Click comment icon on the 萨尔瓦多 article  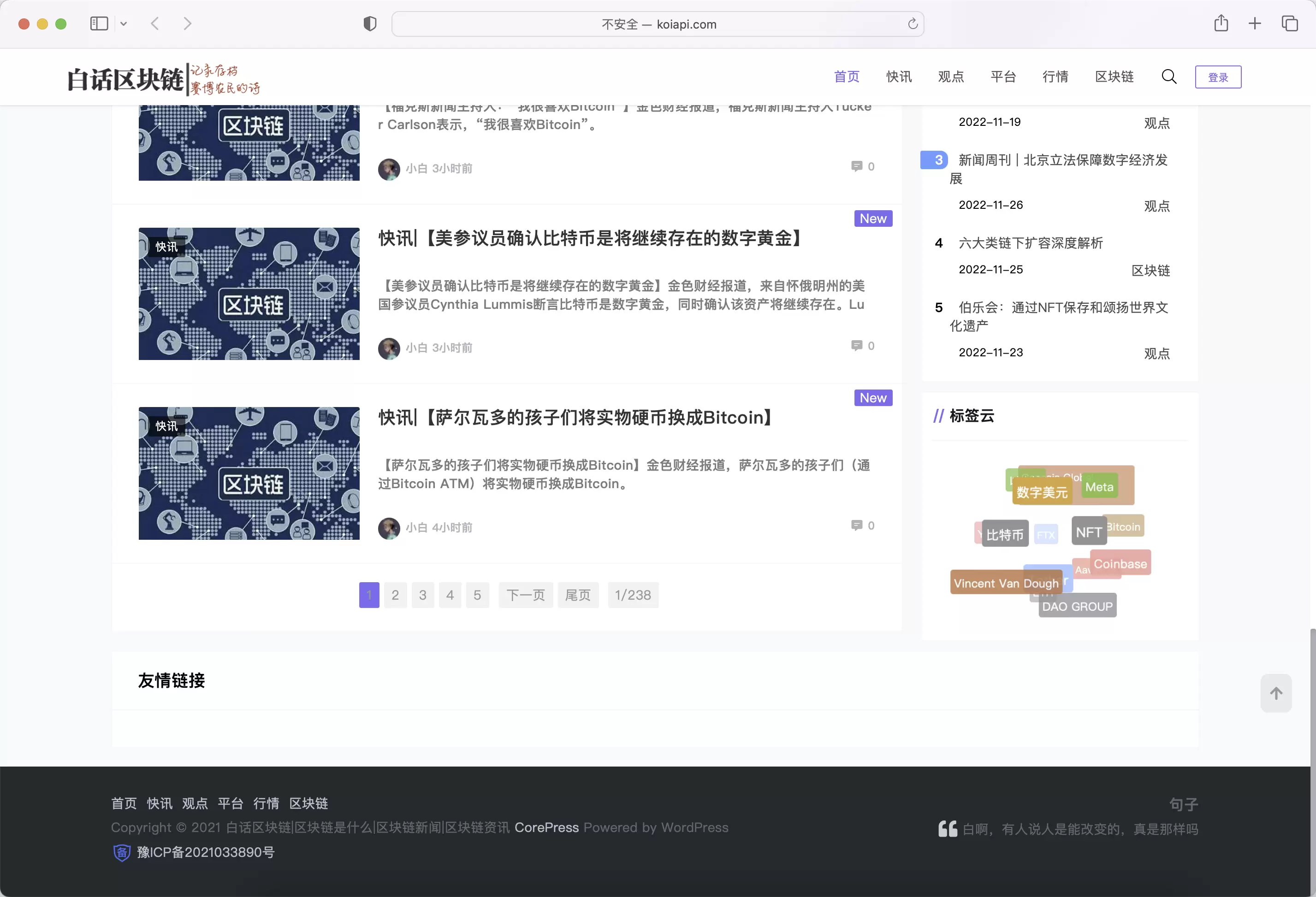[x=856, y=526]
